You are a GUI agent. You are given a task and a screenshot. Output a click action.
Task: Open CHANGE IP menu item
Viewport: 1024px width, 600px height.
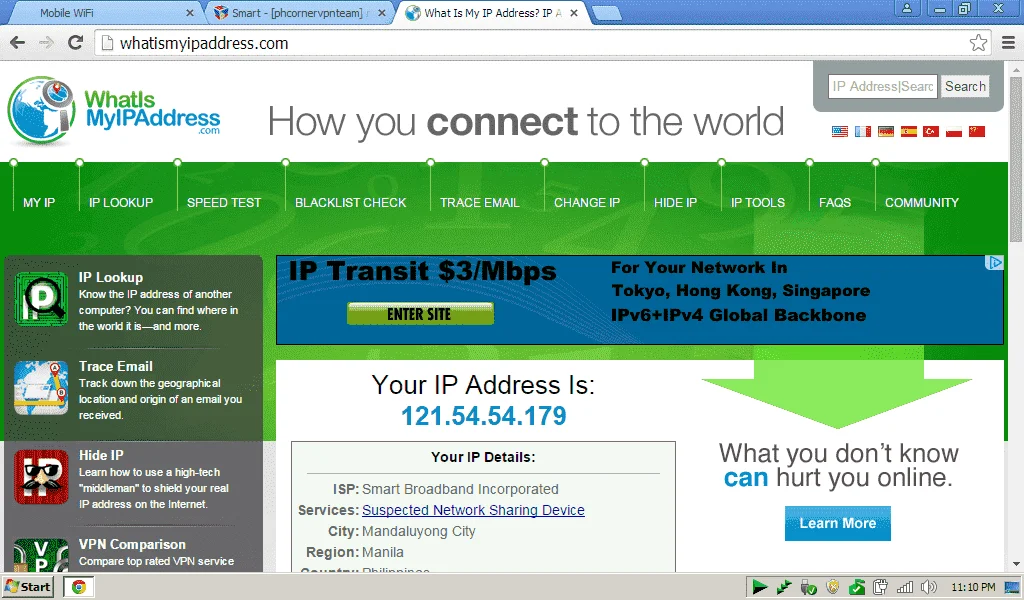tap(587, 202)
